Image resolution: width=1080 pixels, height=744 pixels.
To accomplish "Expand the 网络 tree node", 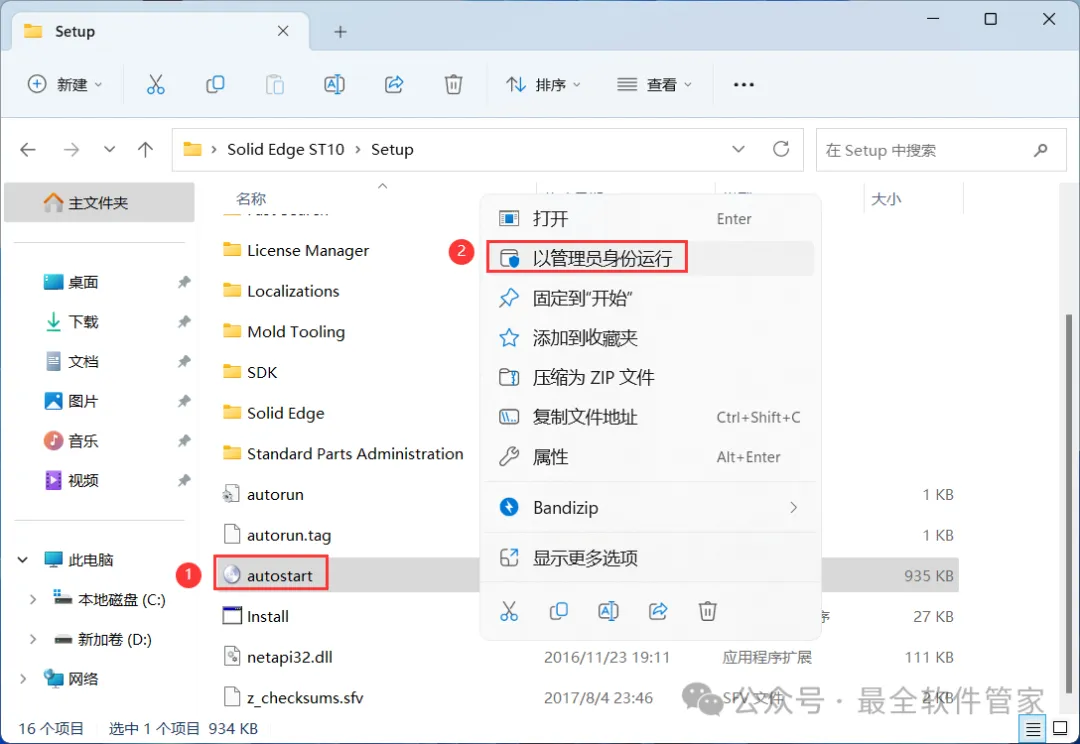I will click(x=23, y=679).
